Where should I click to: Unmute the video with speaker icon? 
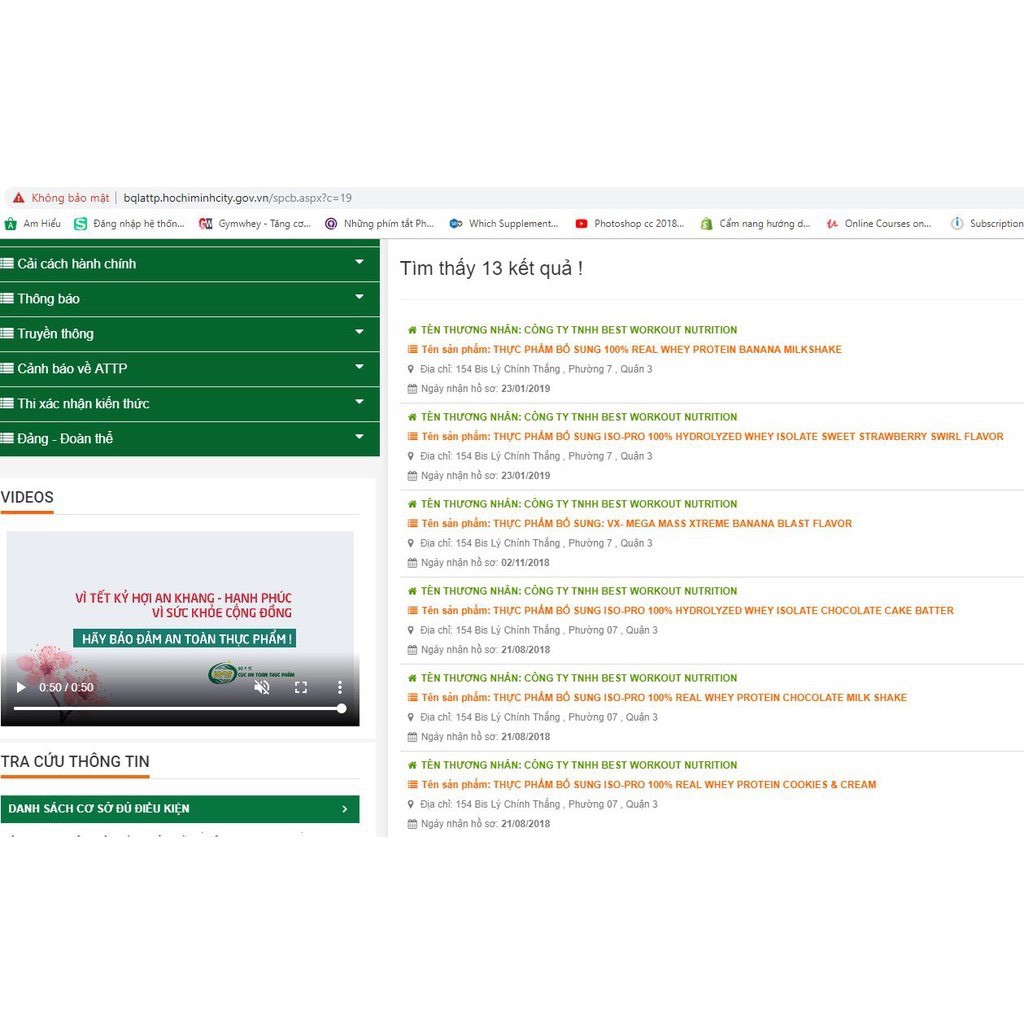[x=262, y=687]
